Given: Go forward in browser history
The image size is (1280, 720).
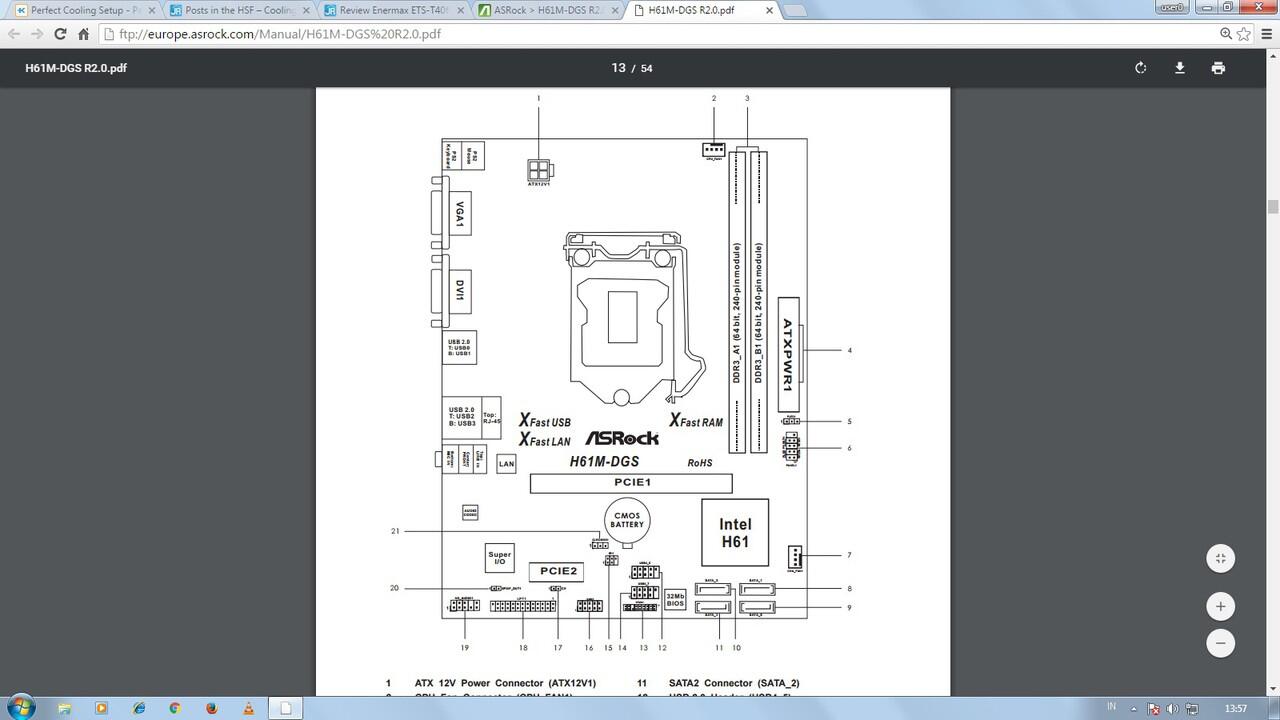Looking at the screenshot, I should point(37,33).
